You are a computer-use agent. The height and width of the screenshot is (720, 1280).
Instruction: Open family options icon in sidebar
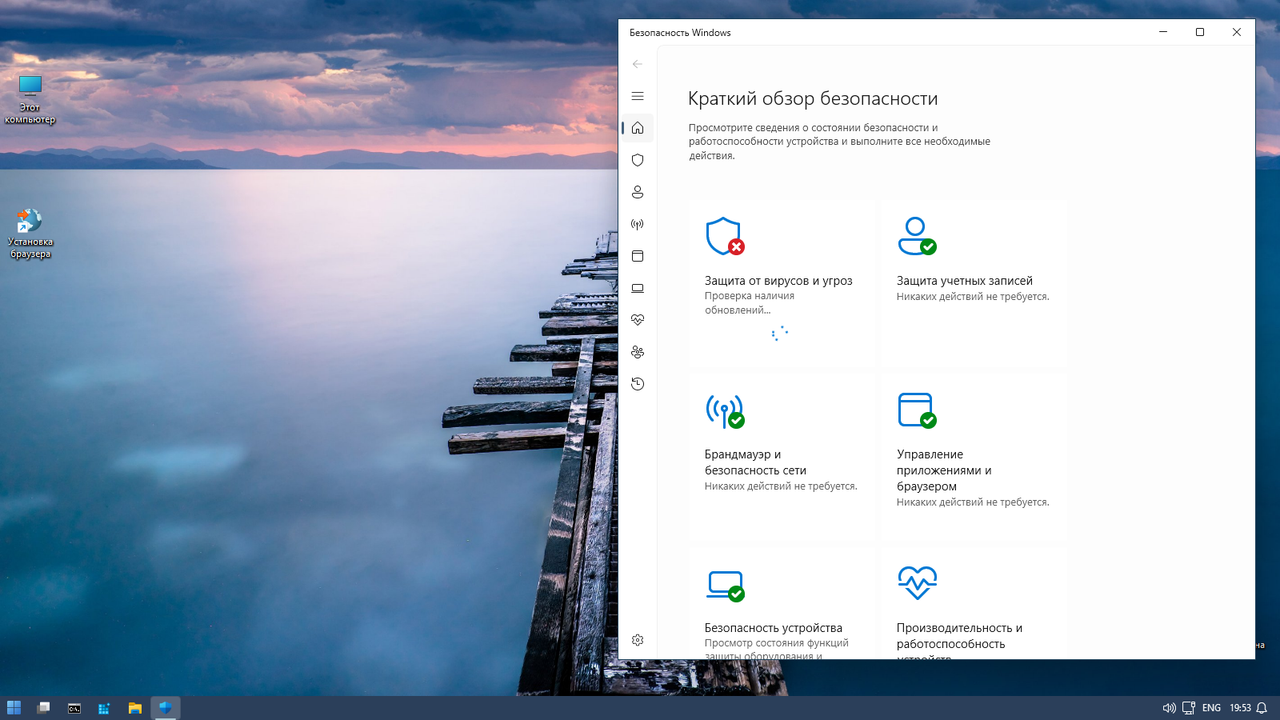637,352
